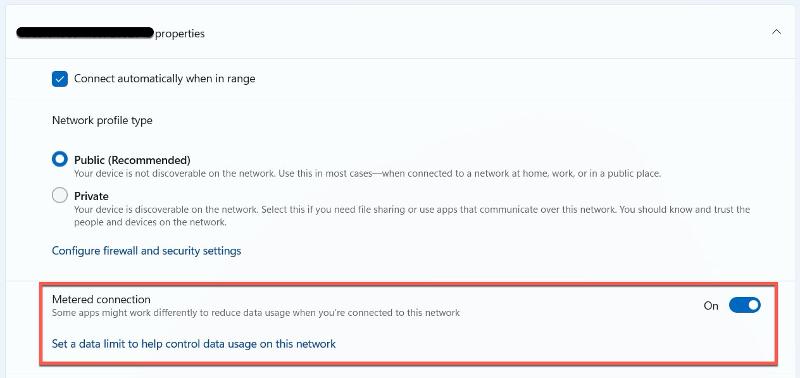This screenshot has width=800, height=378.
Task: Click the 'Public (Recommended)' bold label
Action: click(132, 160)
